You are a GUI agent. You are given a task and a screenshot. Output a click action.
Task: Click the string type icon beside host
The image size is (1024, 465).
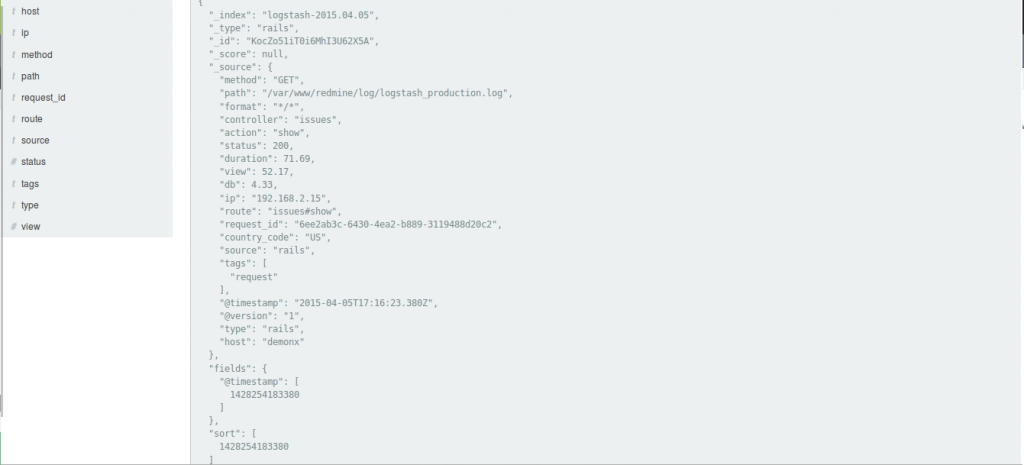coord(13,11)
